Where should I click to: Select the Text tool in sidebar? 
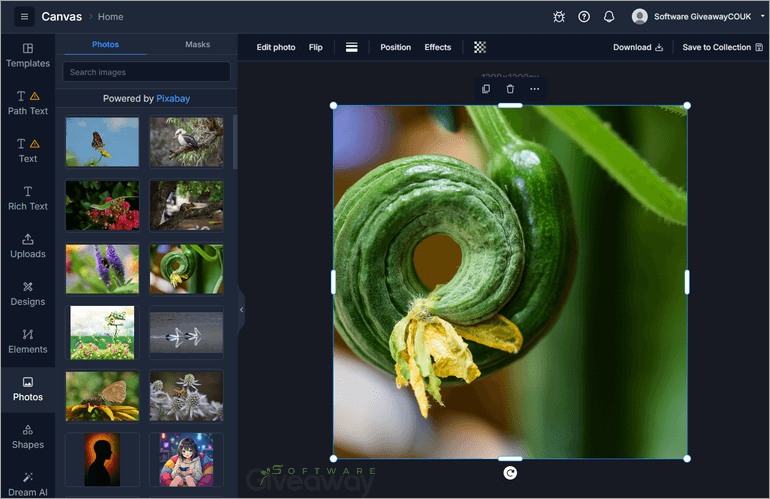pyautogui.click(x=28, y=151)
